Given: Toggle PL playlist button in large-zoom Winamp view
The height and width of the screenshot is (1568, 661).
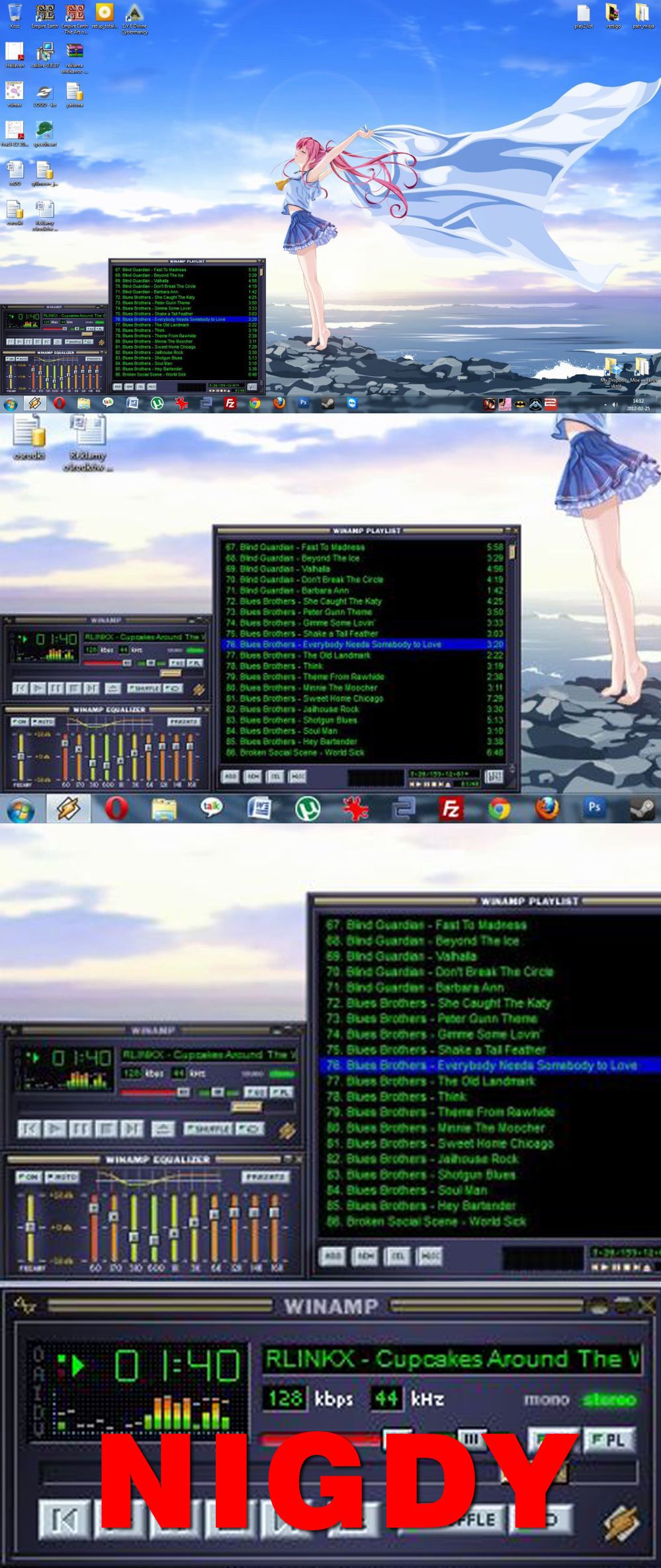Looking at the screenshot, I should (281, 1092).
